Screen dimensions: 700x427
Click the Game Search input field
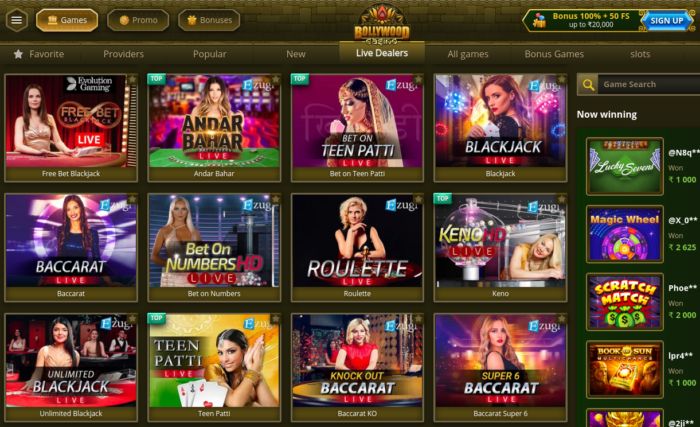tap(648, 84)
